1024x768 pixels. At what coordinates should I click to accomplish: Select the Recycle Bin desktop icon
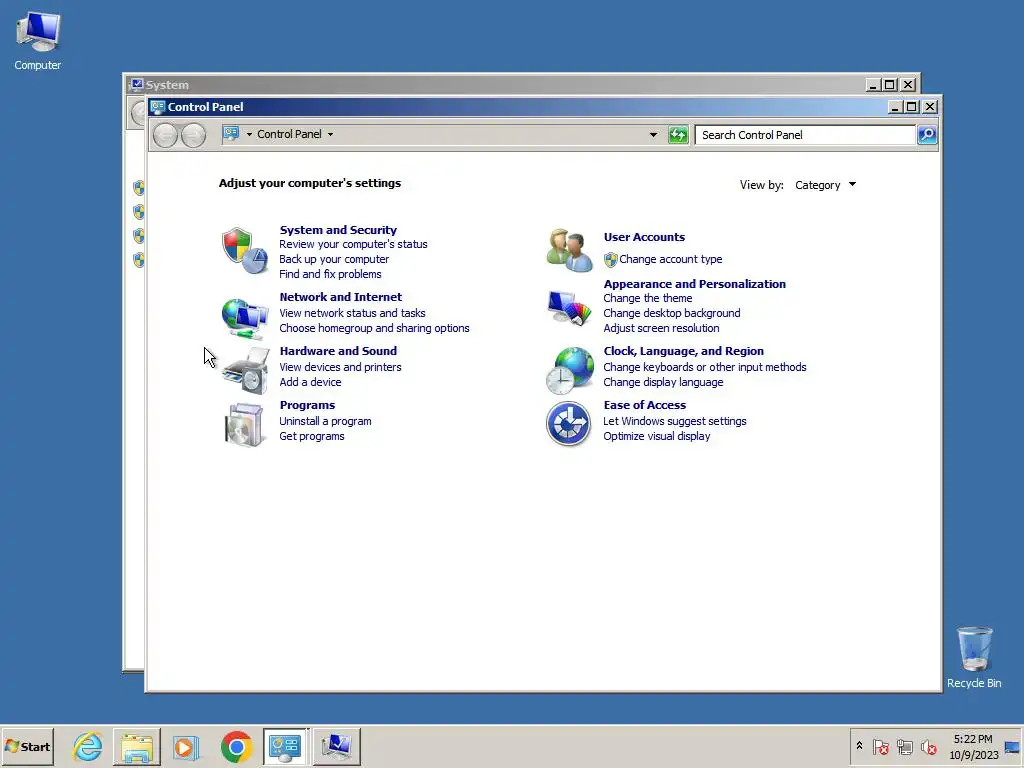[974, 657]
